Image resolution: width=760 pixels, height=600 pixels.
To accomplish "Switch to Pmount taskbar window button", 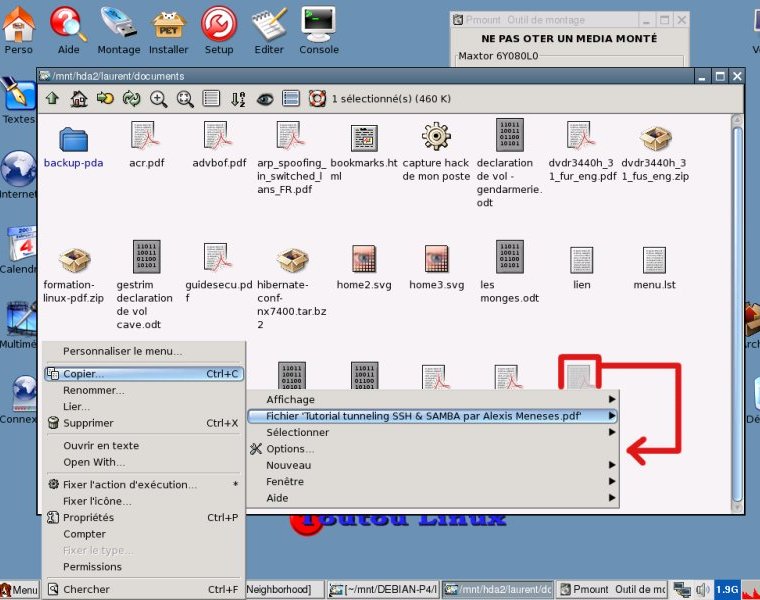I will coord(612,590).
